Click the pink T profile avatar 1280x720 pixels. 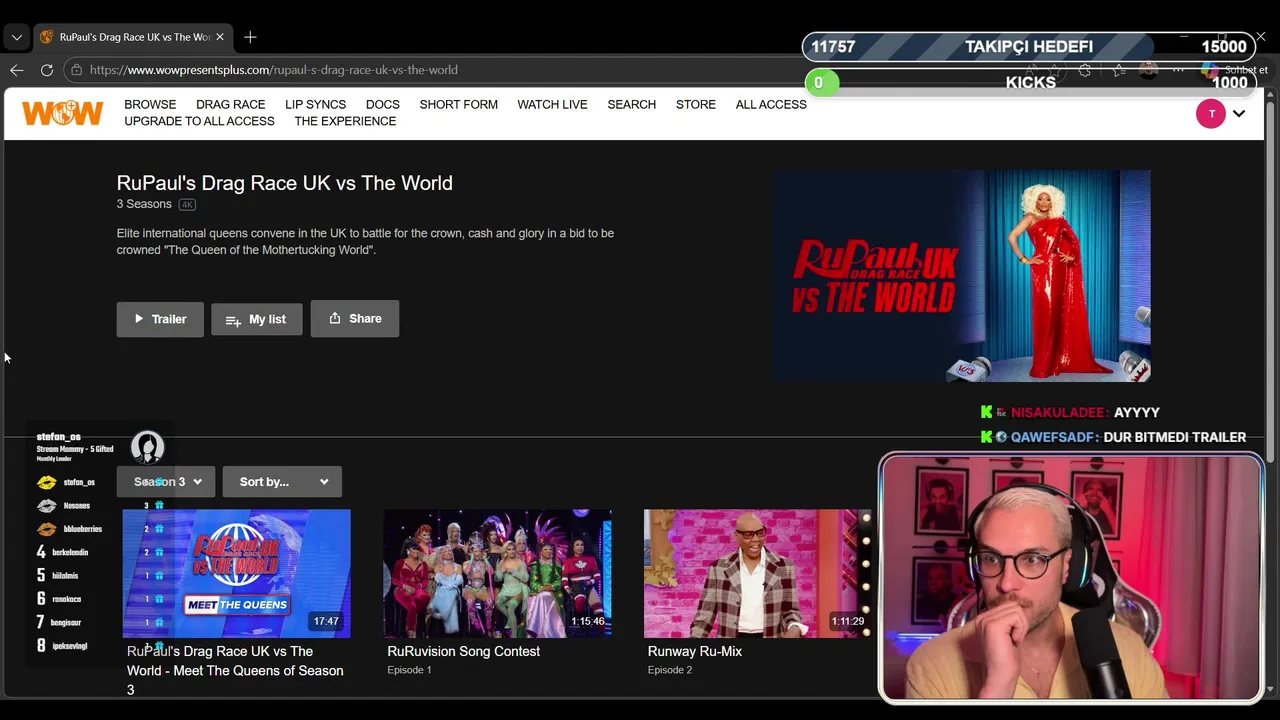tap(1211, 114)
